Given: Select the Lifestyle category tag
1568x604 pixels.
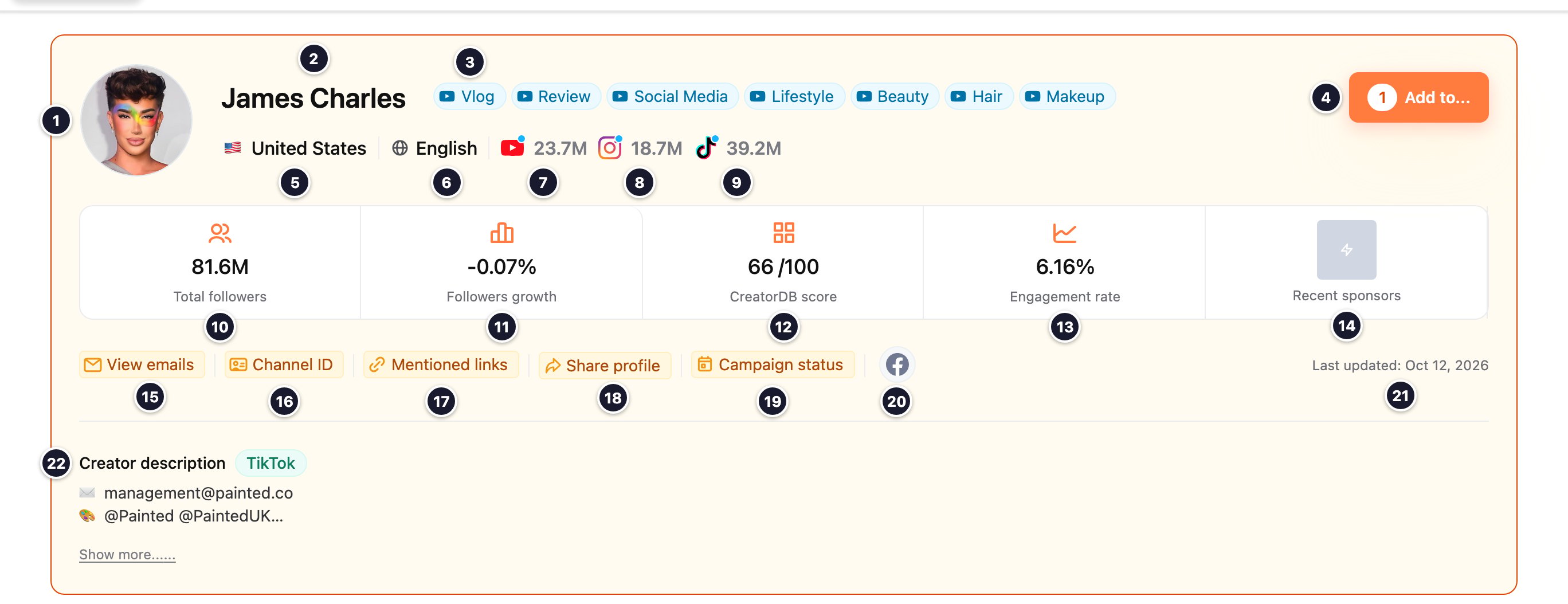Looking at the screenshot, I should [x=794, y=97].
